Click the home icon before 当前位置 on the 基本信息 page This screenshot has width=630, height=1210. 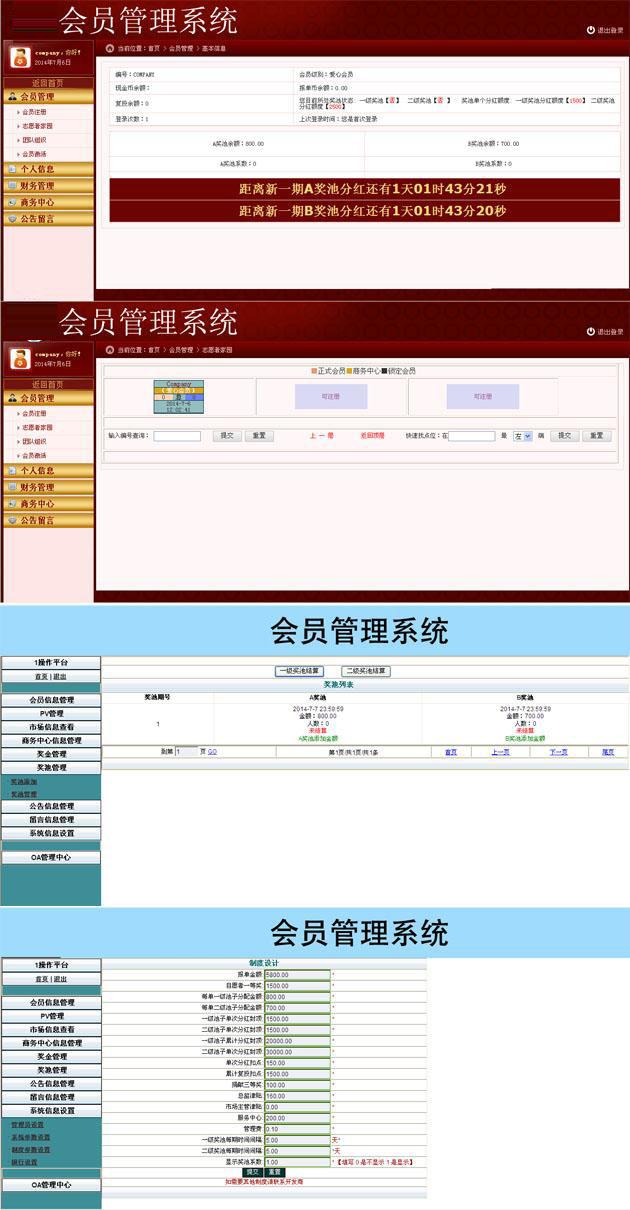pyautogui.click(x=110, y=47)
